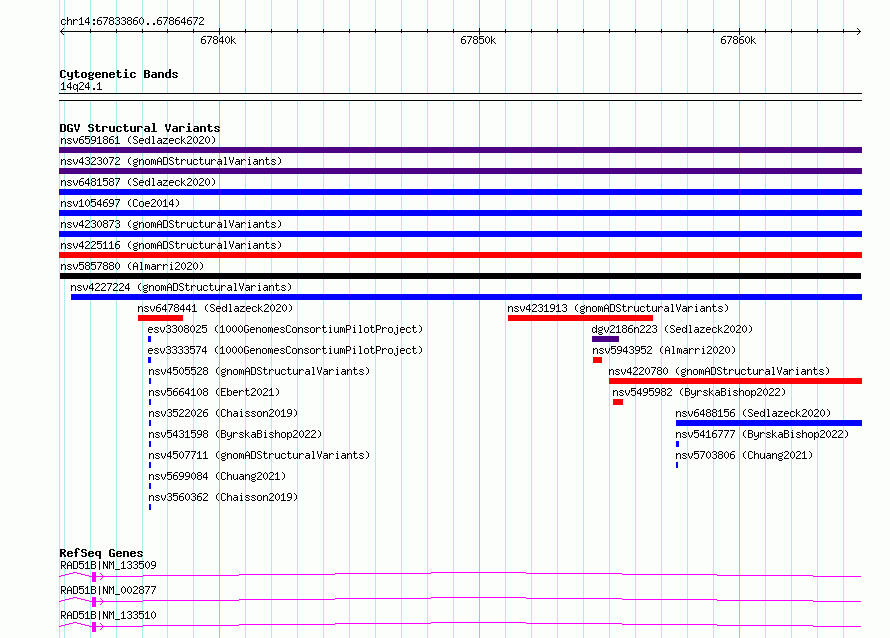Click nsv3522026 (Chaisson2019) label
This screenshot has height=638, width=890.
click(223, 413)
